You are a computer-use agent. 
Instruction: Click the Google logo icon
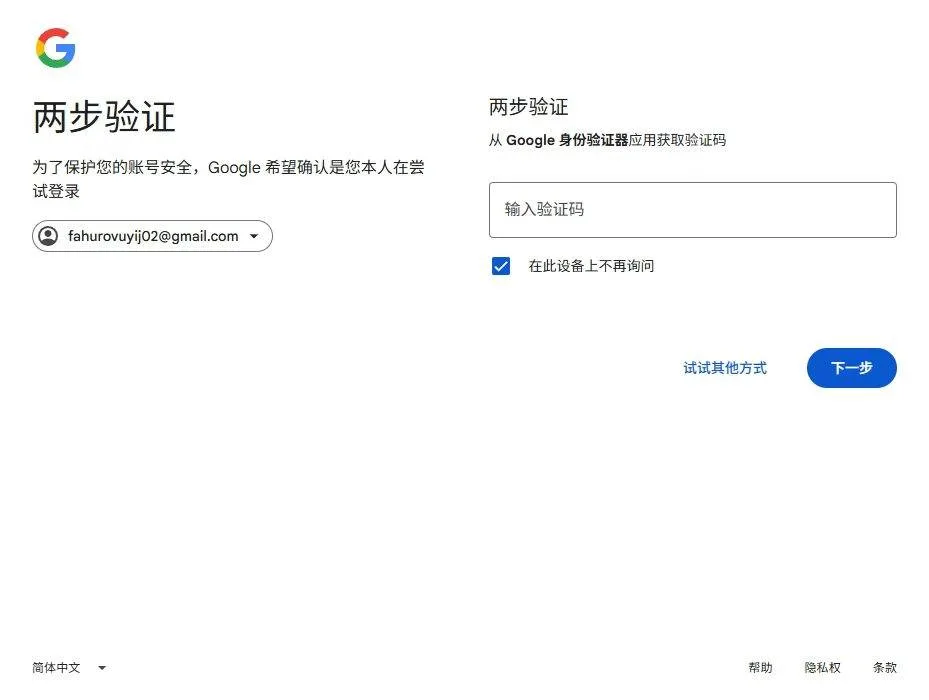pos(56,48)
